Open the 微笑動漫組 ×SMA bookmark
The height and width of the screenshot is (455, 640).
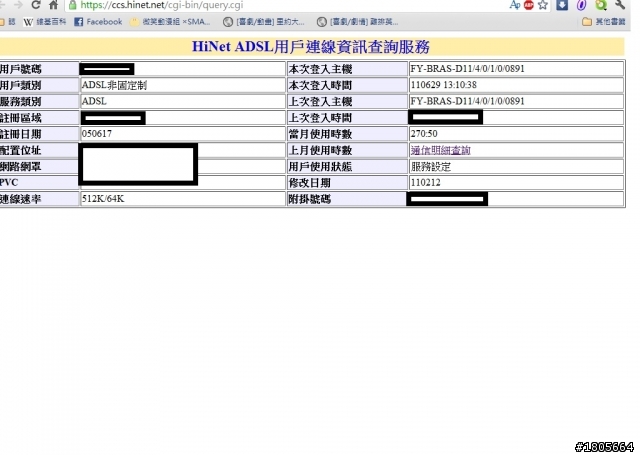170,22
